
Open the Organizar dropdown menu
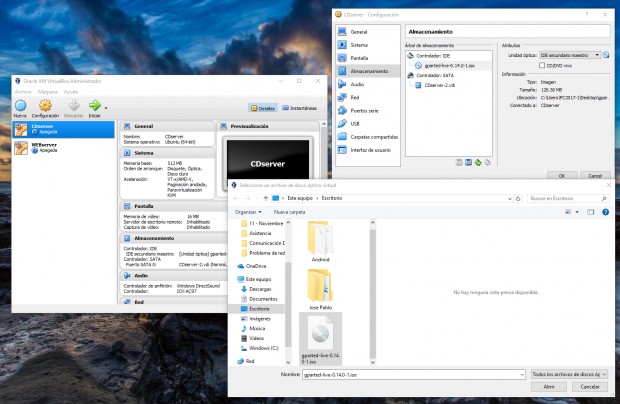click(248, 212)
